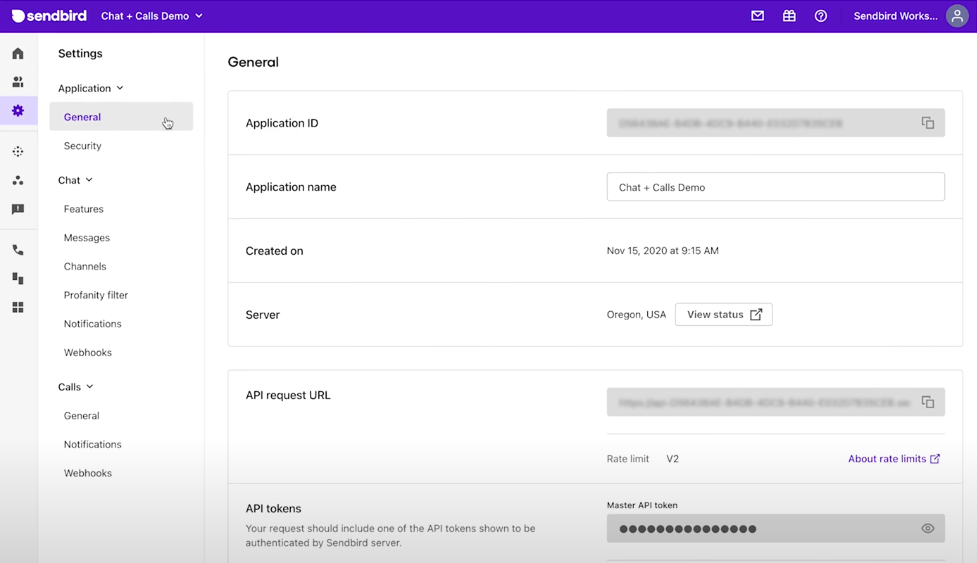Viewport: 977px width, 563px height.
Task: Click the Settings panel heading
Action: pos(80,53)
